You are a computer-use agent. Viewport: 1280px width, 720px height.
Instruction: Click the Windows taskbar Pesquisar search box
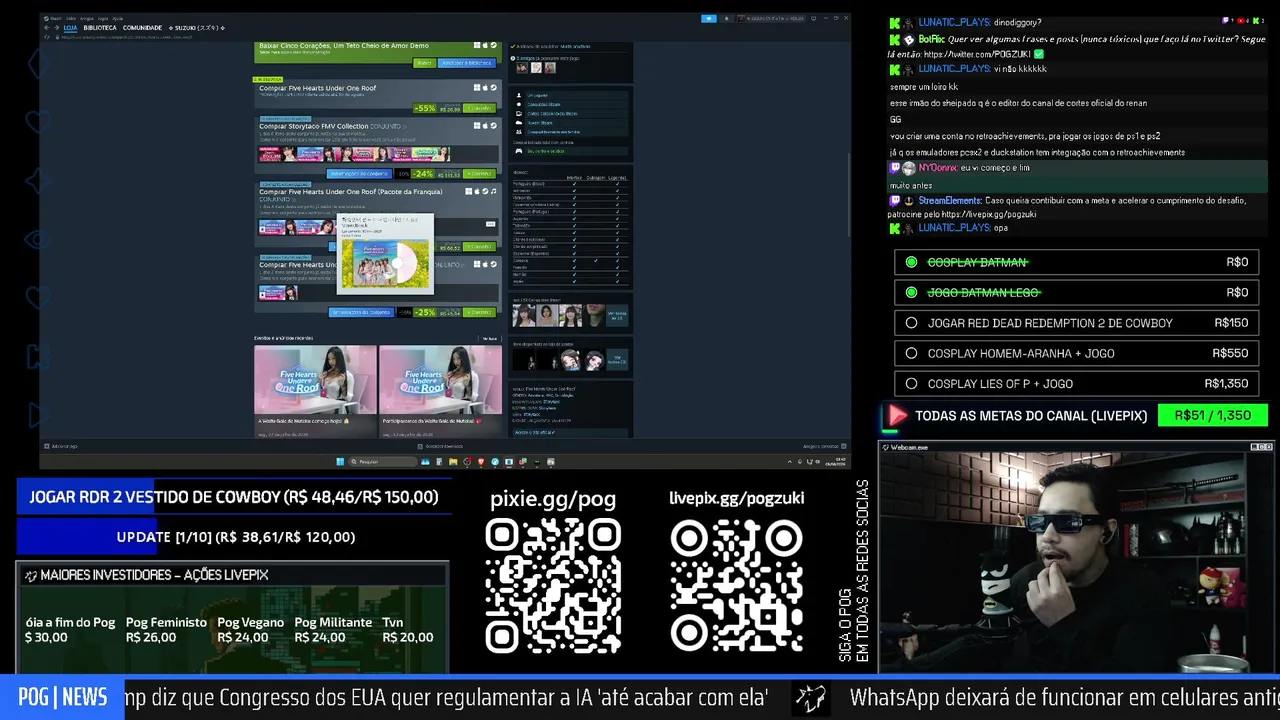381,462
